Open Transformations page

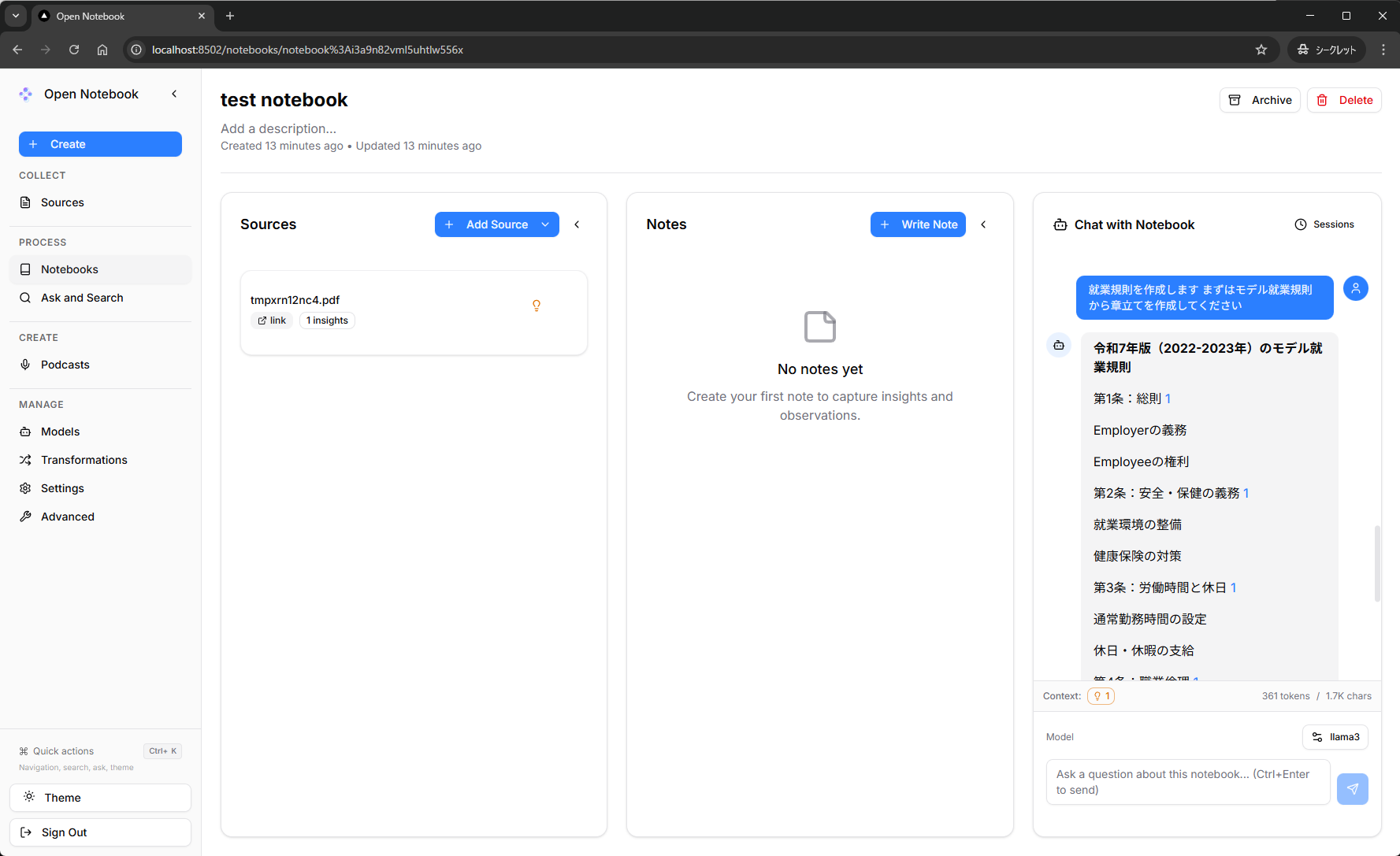pyautogui.click(x=100, y=460)
